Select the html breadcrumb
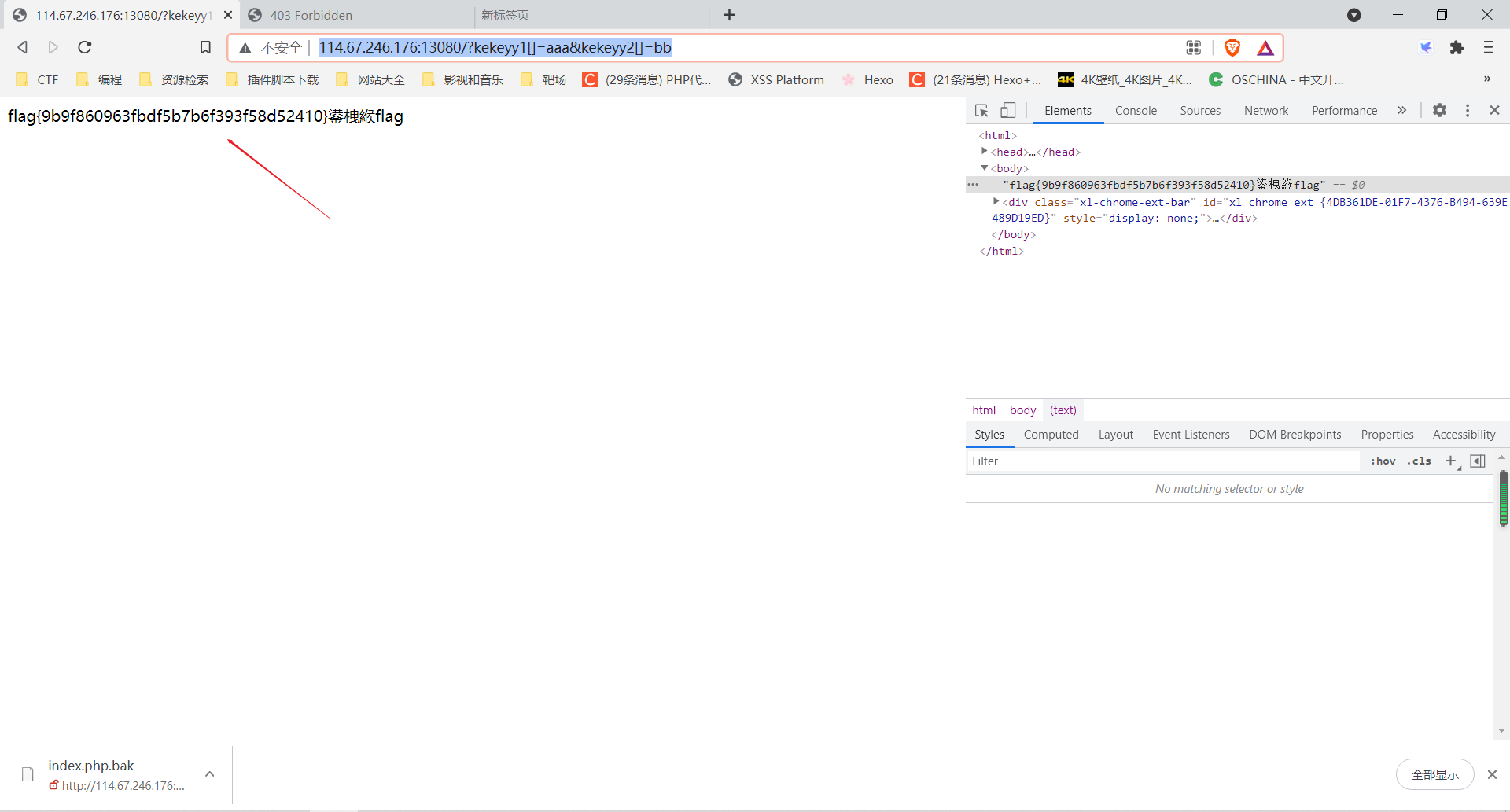 (x=984, y=410)
